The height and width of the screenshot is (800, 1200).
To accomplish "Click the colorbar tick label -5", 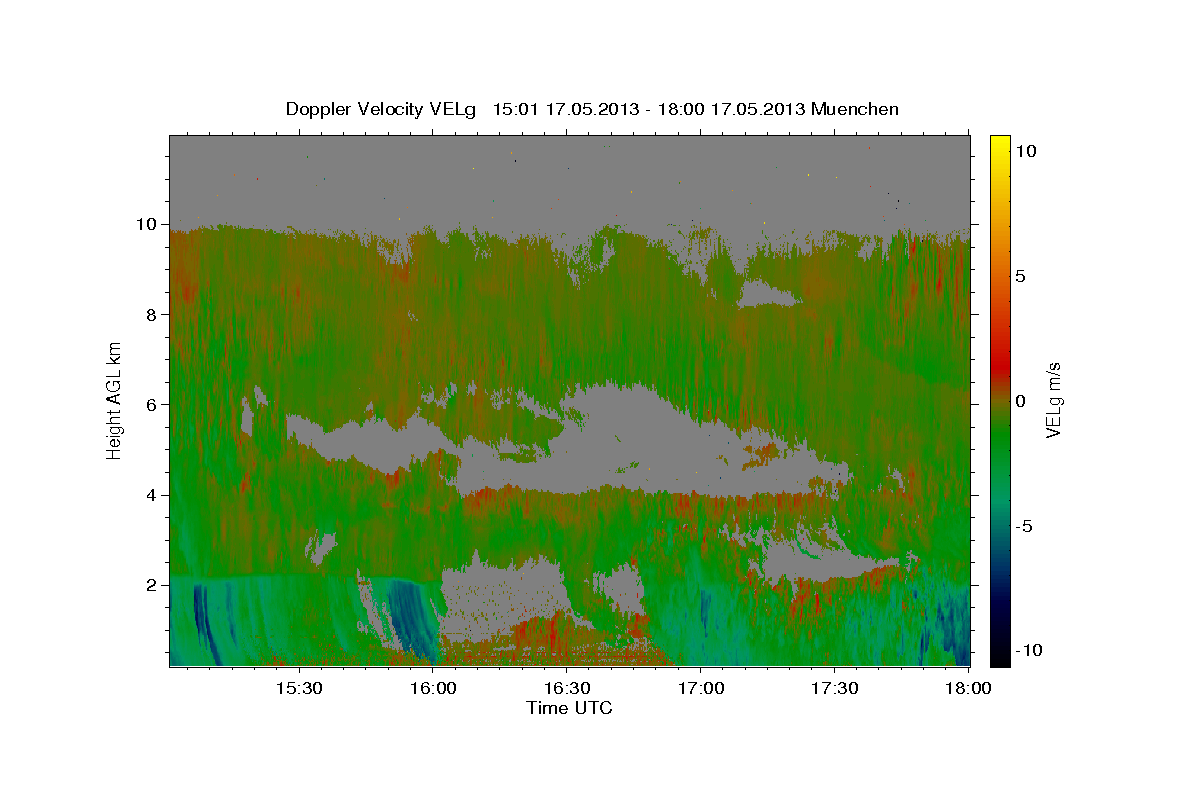I will (1024, 526).
